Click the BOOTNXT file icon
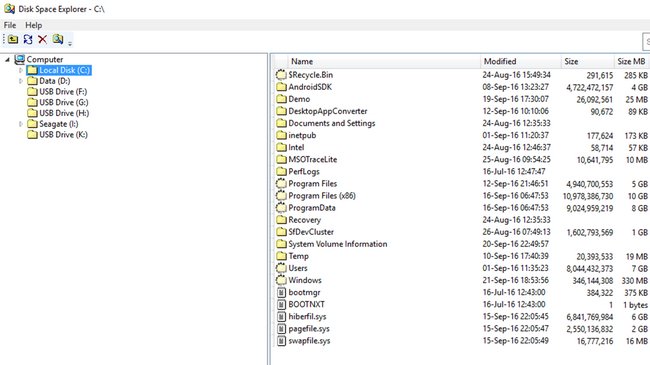Image resolution: width=650 pixels, height=365 pixels. [x=281, y=304]
